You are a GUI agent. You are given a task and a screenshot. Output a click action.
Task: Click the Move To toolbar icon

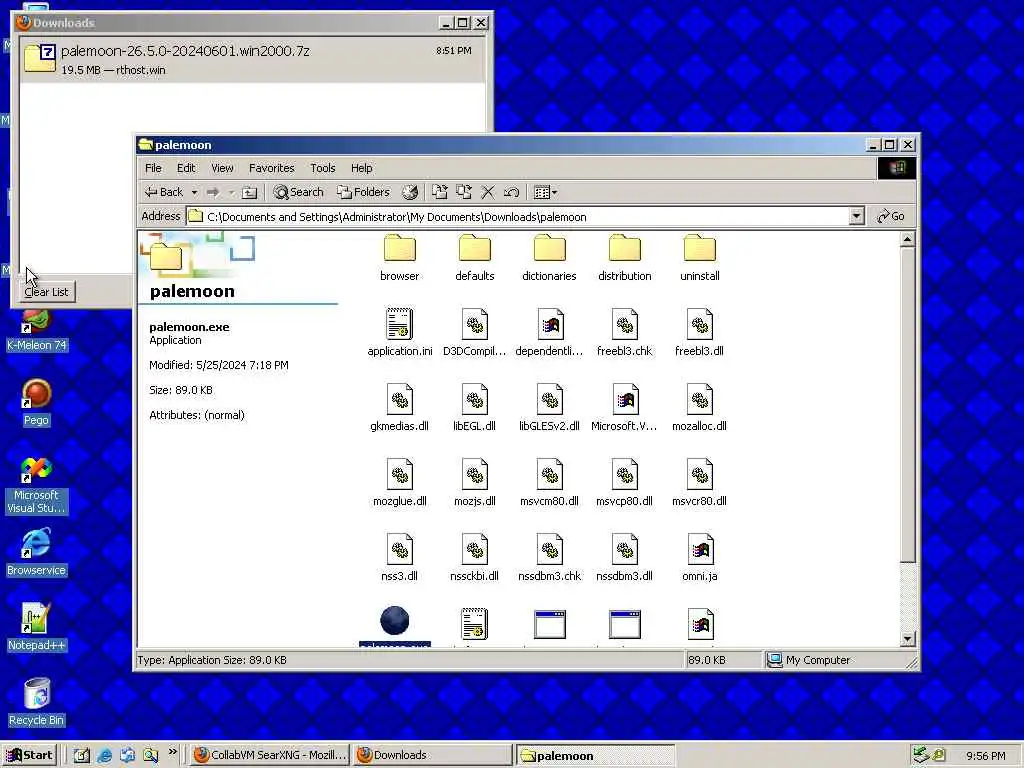pos(440,192)
